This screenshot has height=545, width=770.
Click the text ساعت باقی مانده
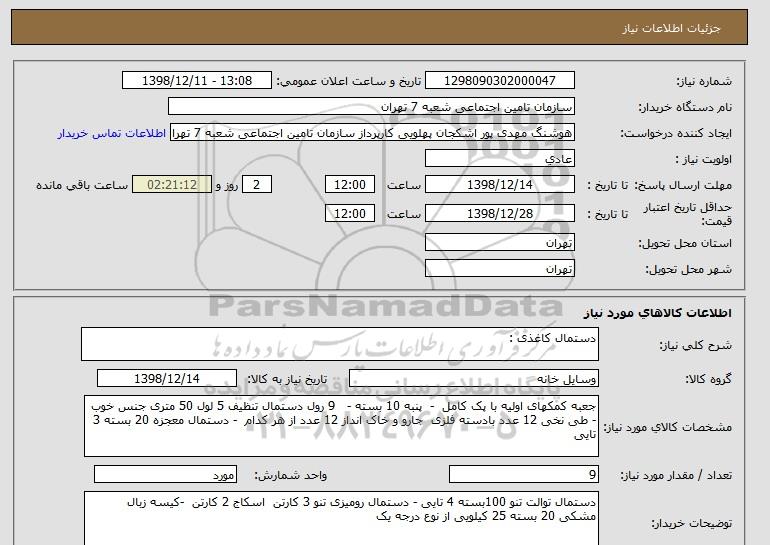tap(82, 186)
